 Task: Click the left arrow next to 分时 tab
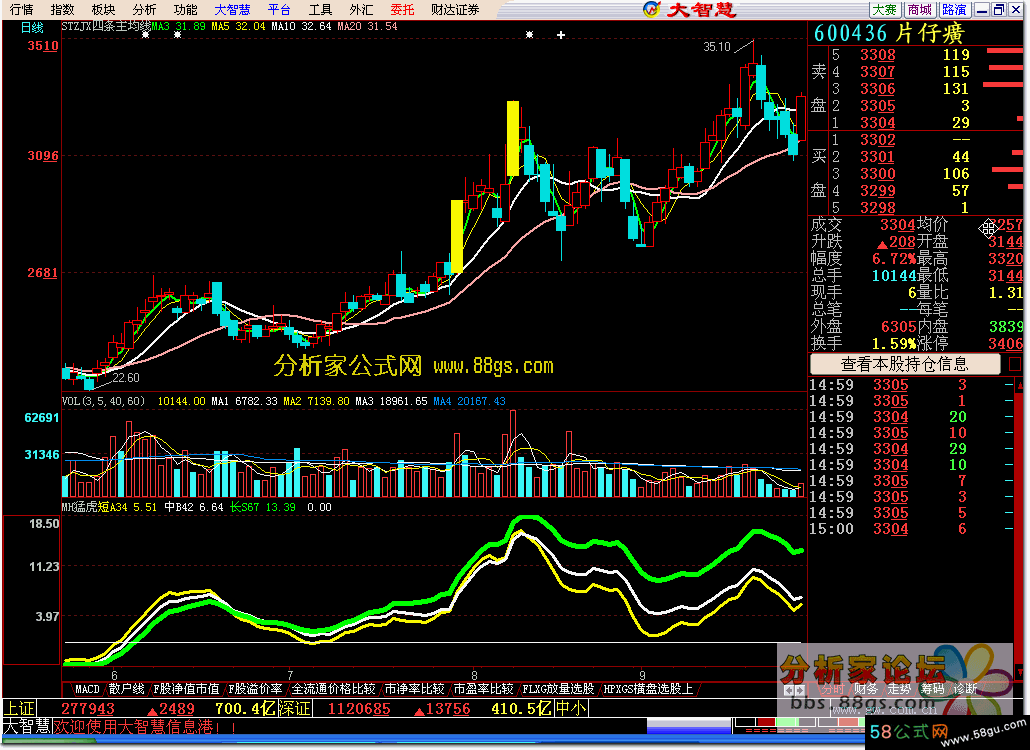pos(790,690)
